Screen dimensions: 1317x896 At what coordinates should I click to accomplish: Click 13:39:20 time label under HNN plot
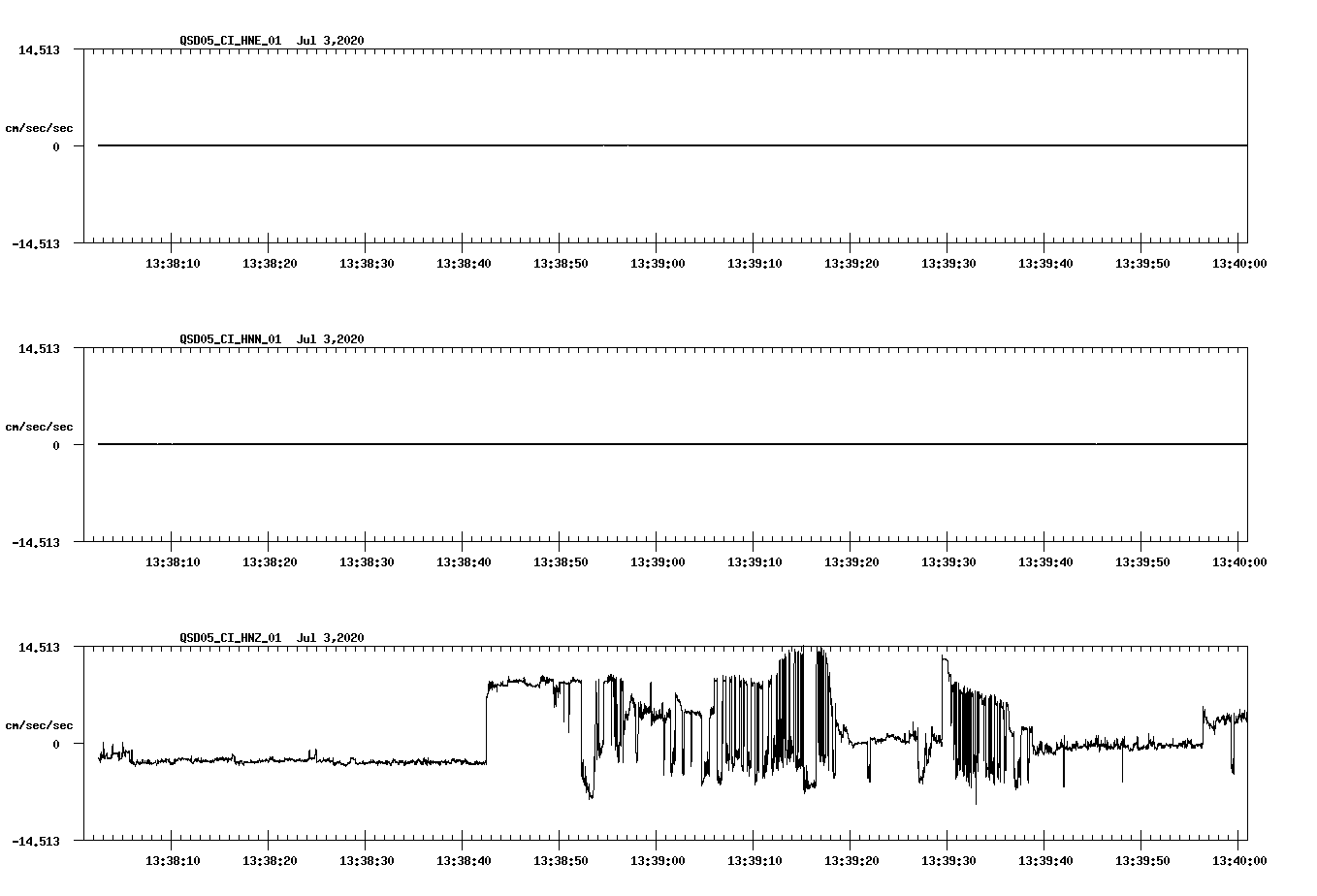pos(851,561)
